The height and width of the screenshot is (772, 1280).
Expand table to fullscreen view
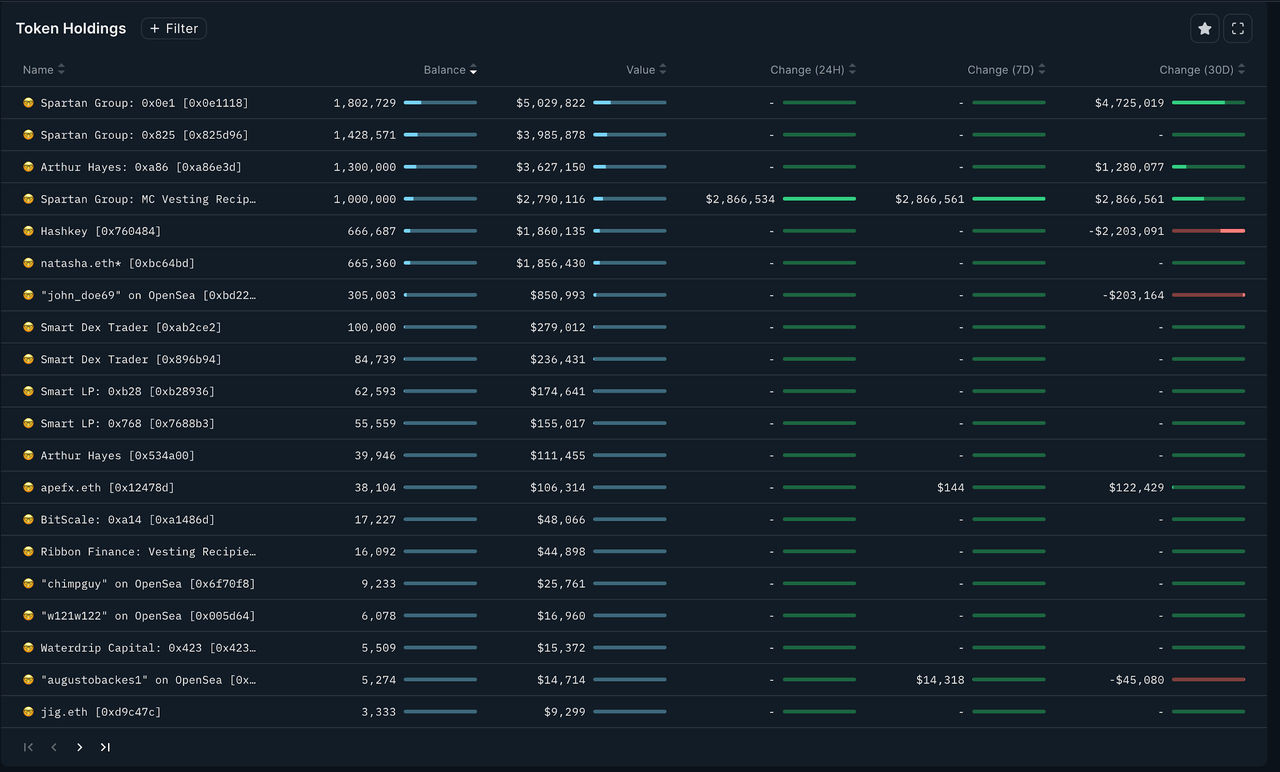1237,29
